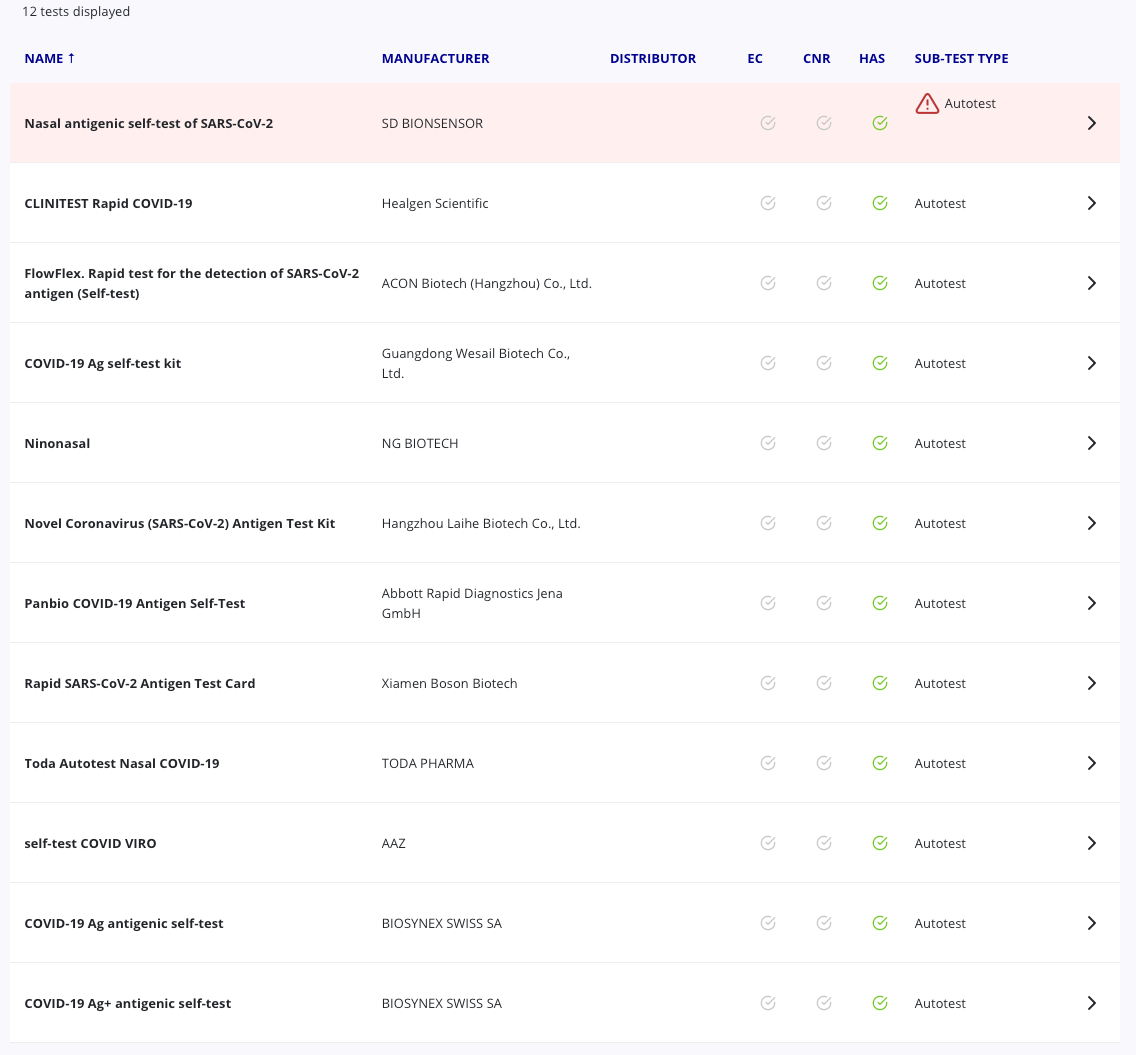The height and width of the screenshot is (1055, 1136).
Task: Click green HAS check for CLINITEST Rapid COVID-19
Action: tap(880, 203)
